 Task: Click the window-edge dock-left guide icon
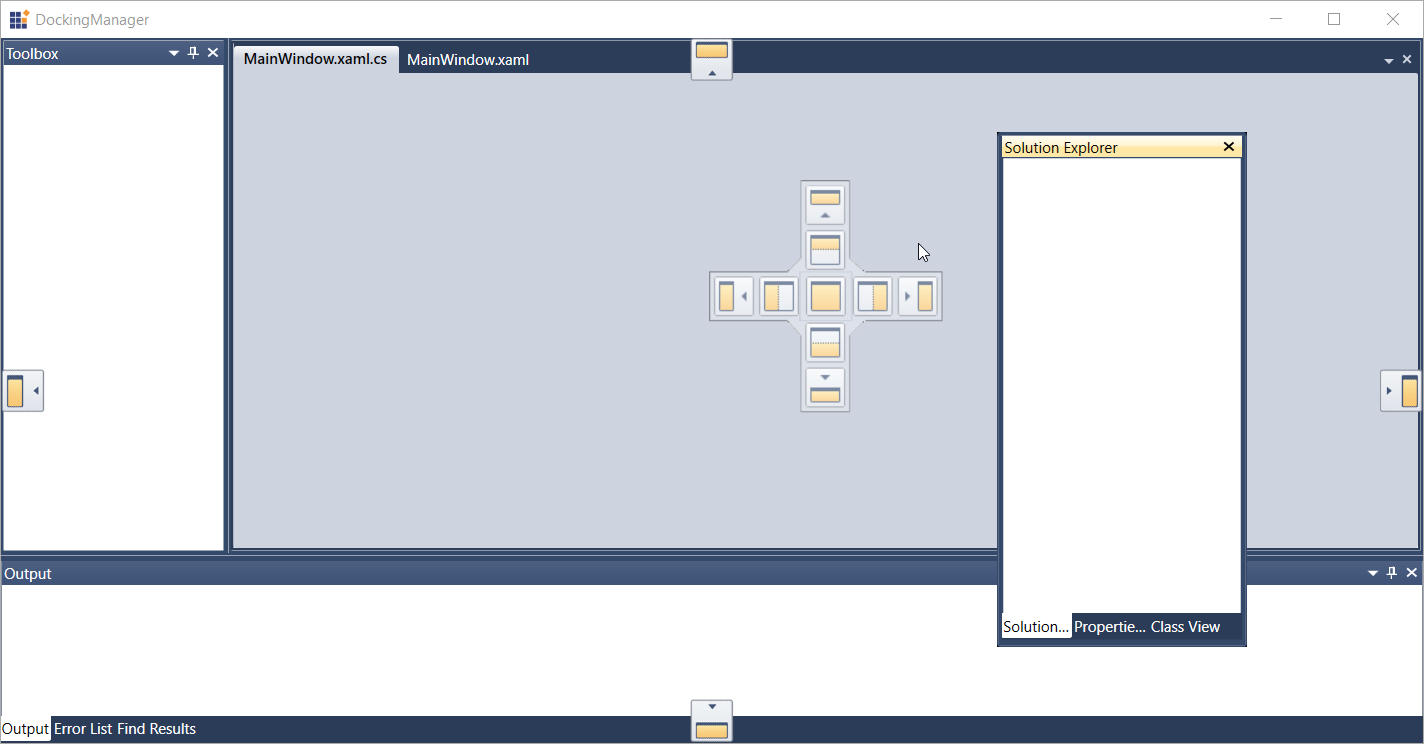22,390
